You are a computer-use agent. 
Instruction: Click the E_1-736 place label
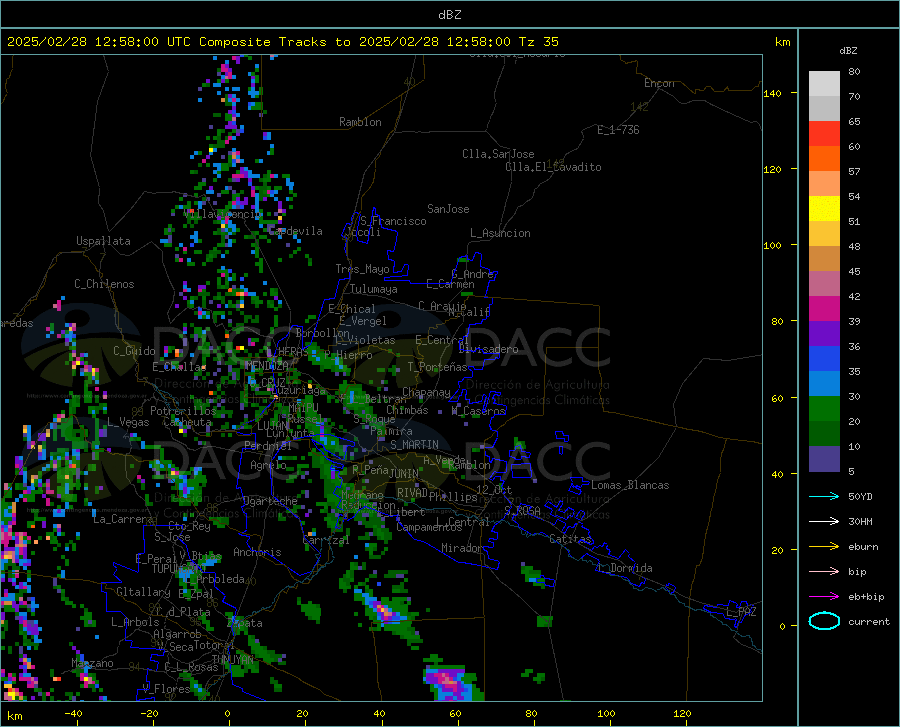pos(618,130)
